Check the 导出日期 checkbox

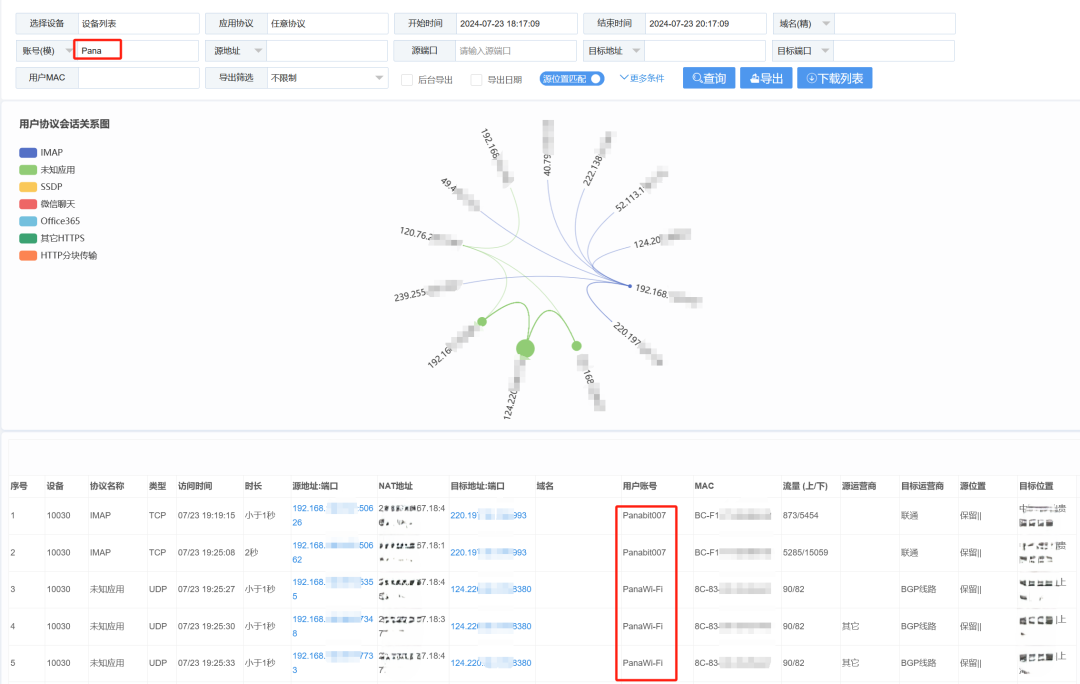[476, 80]
